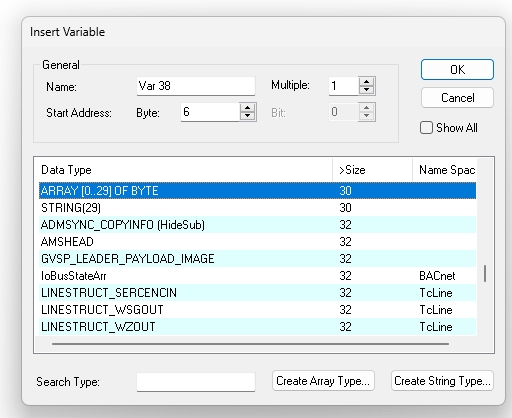This screenshot has height=418, width=512.
Task: Increase Byte start address with up arrow
Action: point(247,108)
